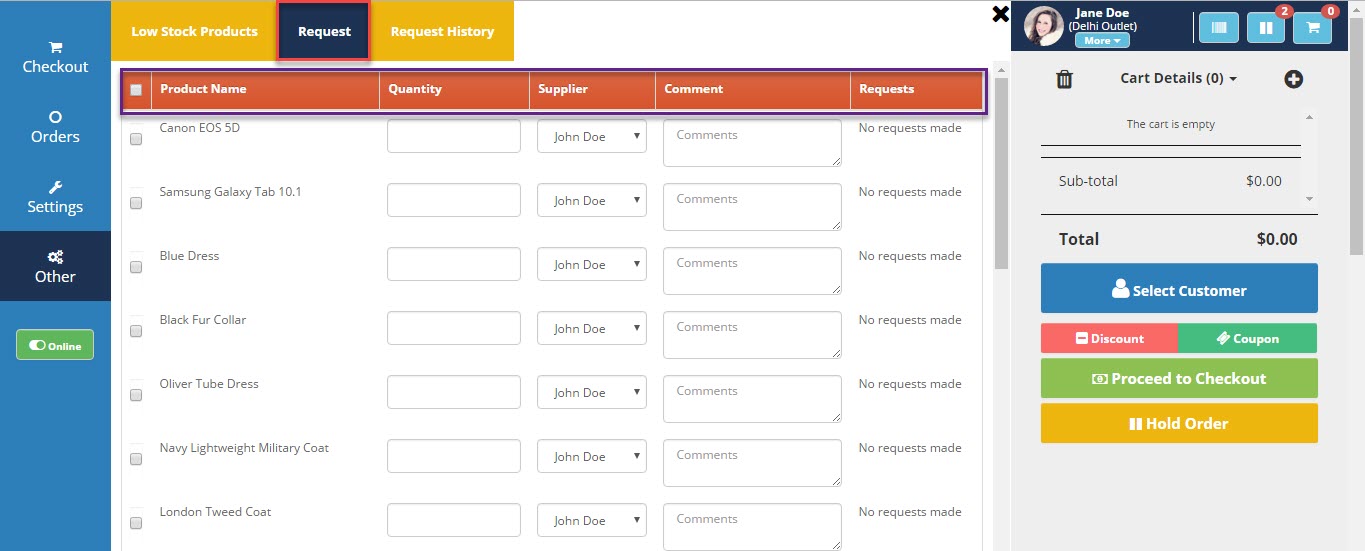Toggle the Online status switch
This screenshot has height=551, width=1365.
tap(55, 345)
